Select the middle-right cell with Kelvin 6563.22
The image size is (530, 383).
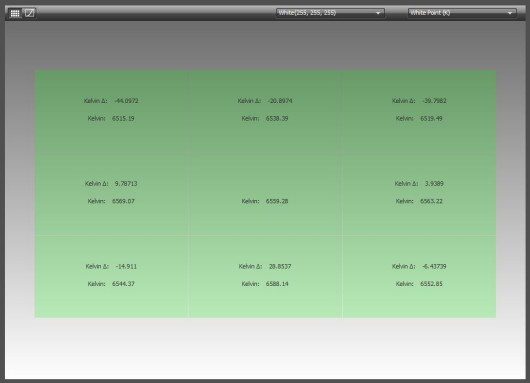click(419, 194)
